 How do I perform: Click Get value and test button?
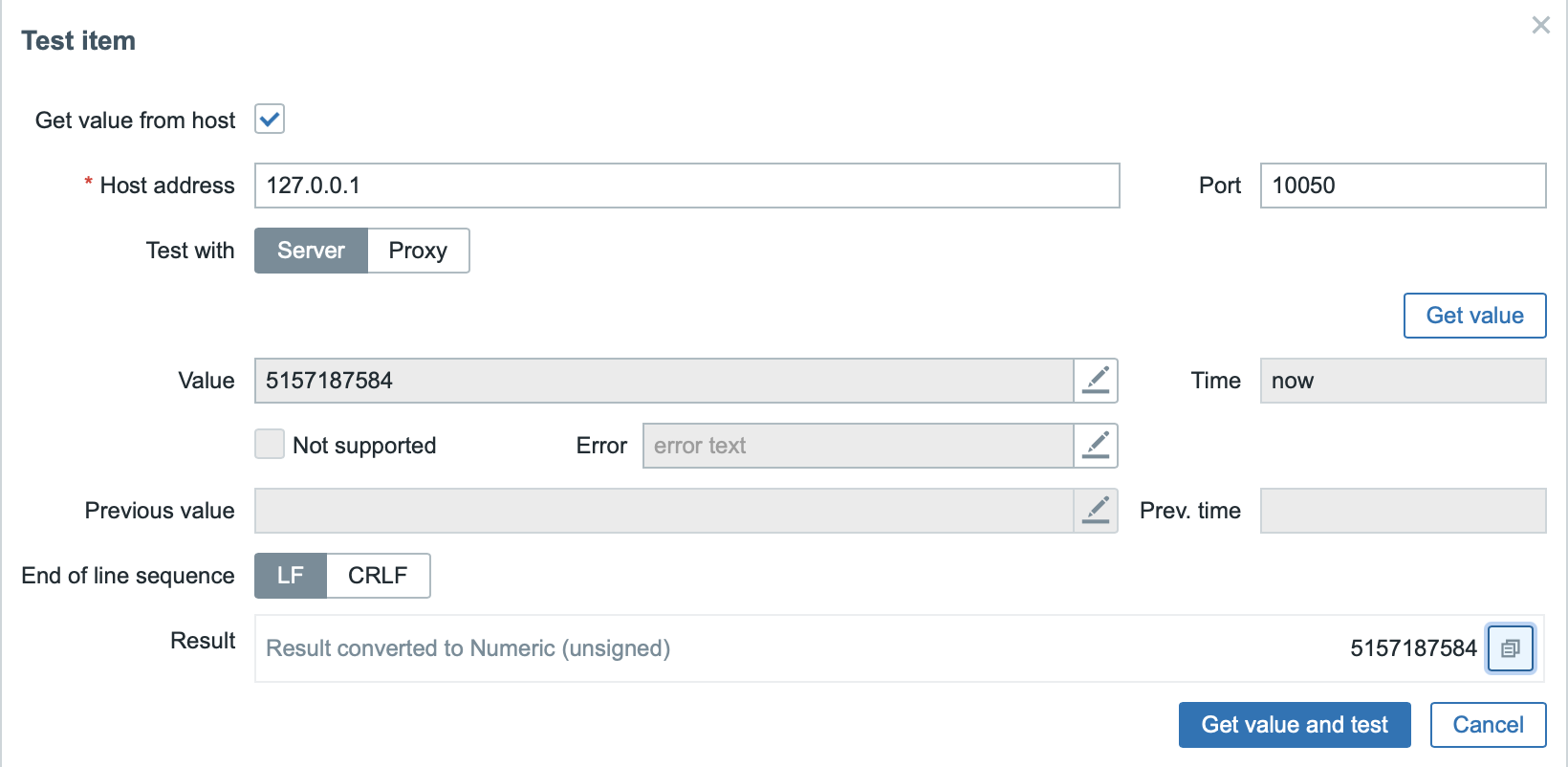tap(1295, 725)
